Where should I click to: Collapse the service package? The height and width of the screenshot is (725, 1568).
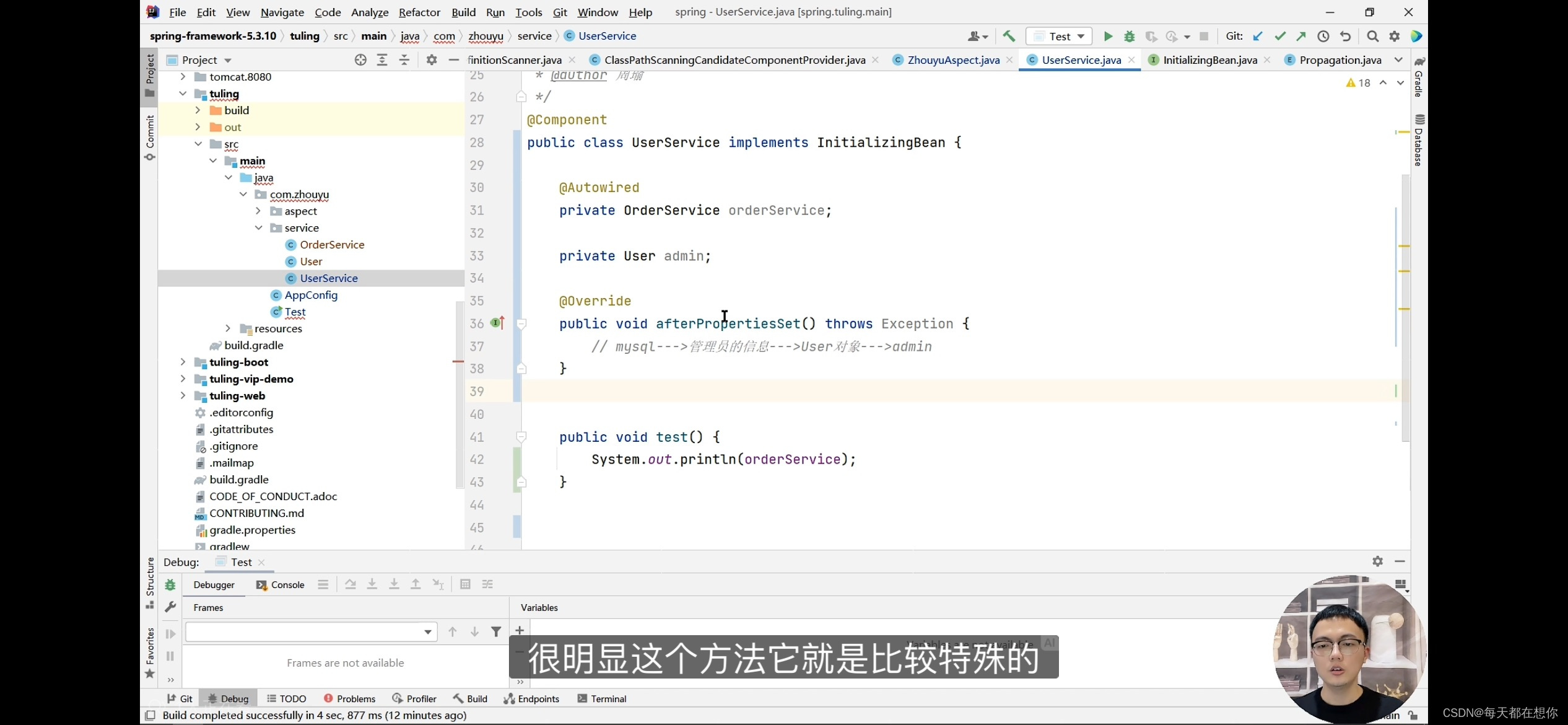[258, 228]
